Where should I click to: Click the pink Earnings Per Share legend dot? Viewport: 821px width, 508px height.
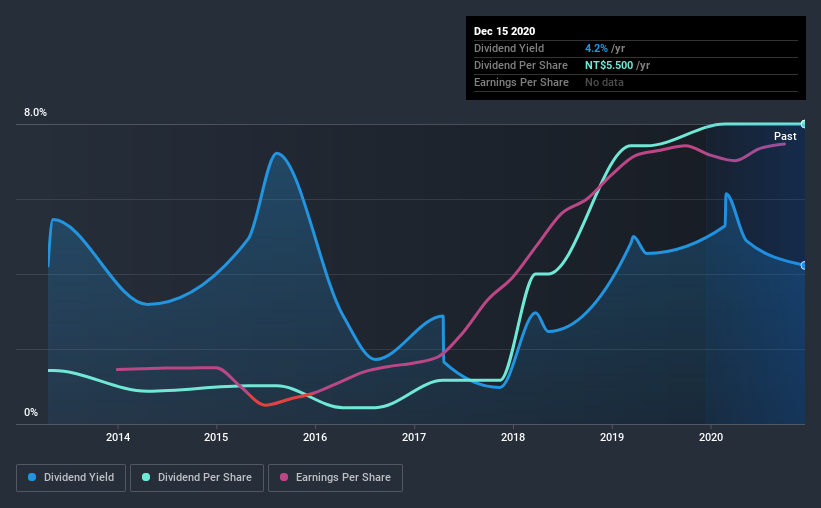click(x=284, y=477)
